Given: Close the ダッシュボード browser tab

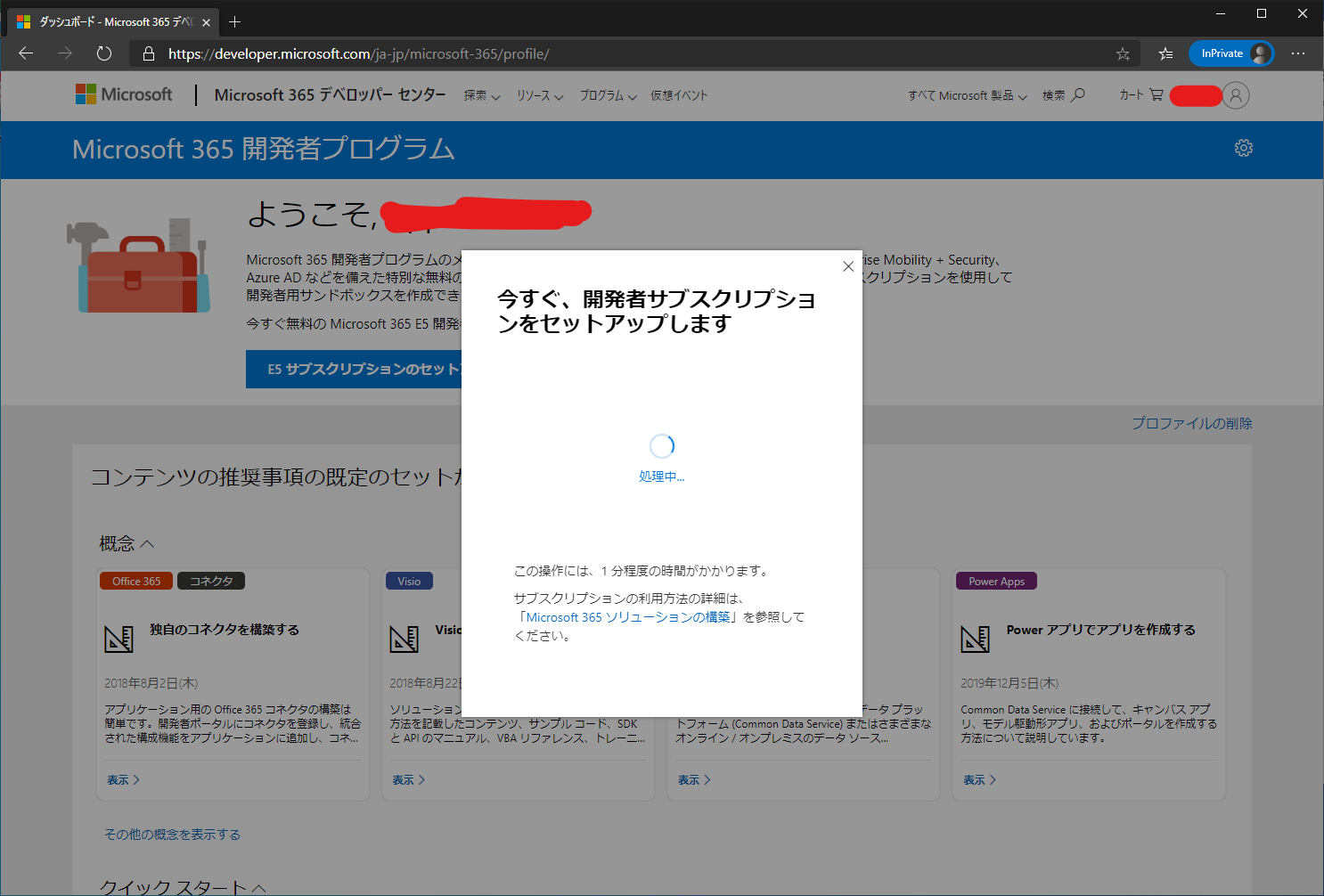Looking at the screenshot, I should click(x=206, y=22).
